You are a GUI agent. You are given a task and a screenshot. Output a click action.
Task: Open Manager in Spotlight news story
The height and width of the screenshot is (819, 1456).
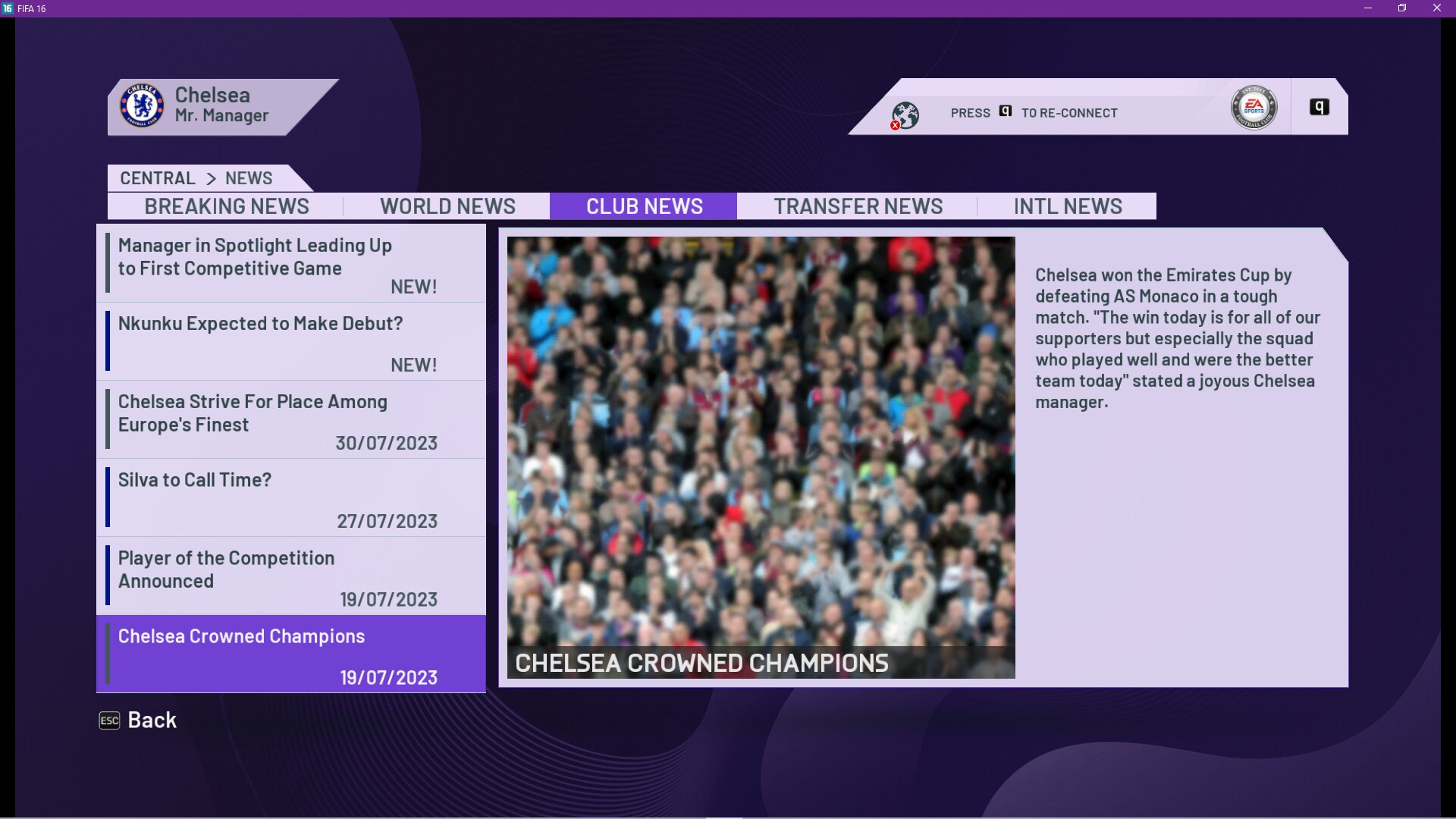pos(291,263)
